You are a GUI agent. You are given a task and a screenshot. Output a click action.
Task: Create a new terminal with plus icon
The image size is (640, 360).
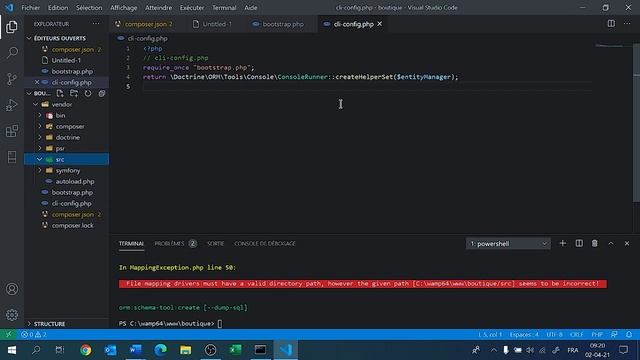pos(562,243)
